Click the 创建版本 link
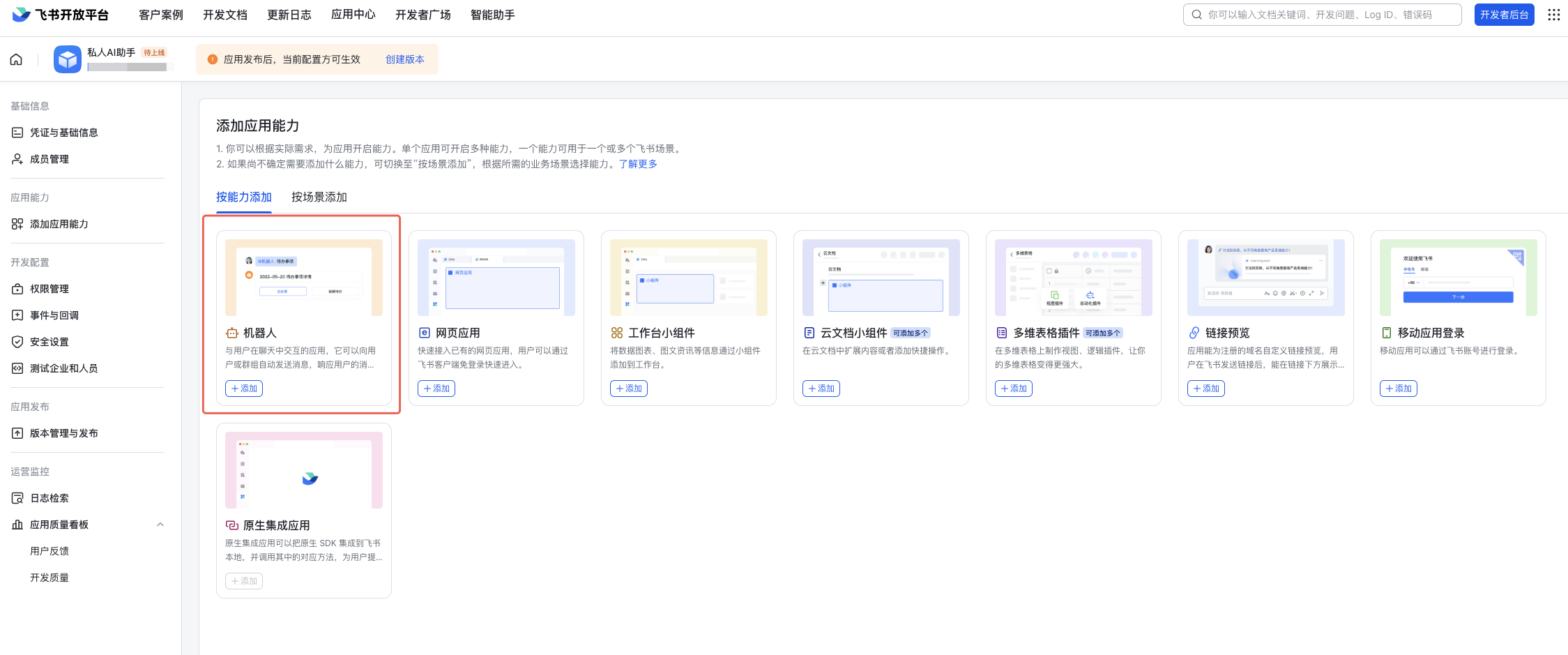Image resolution: width=1568 pixels, height=655 pixels. [x=404, y=59]
